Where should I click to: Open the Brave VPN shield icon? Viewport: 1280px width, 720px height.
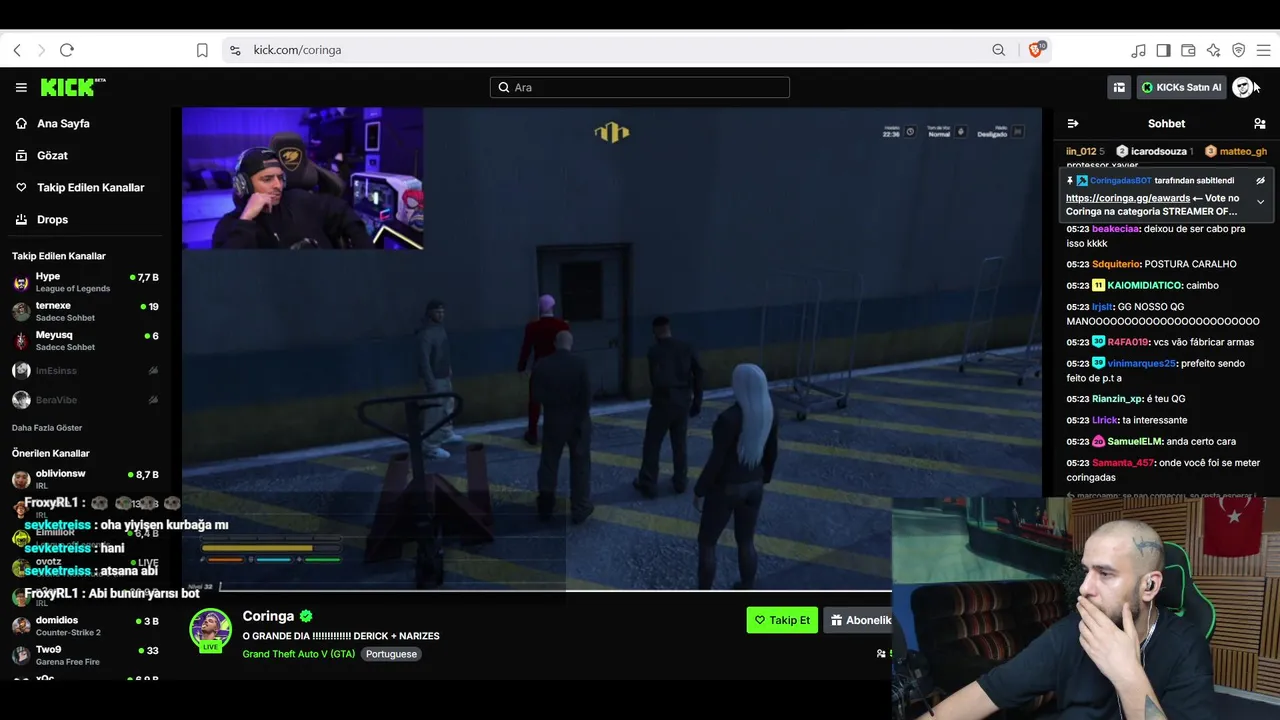point(1238,50)
